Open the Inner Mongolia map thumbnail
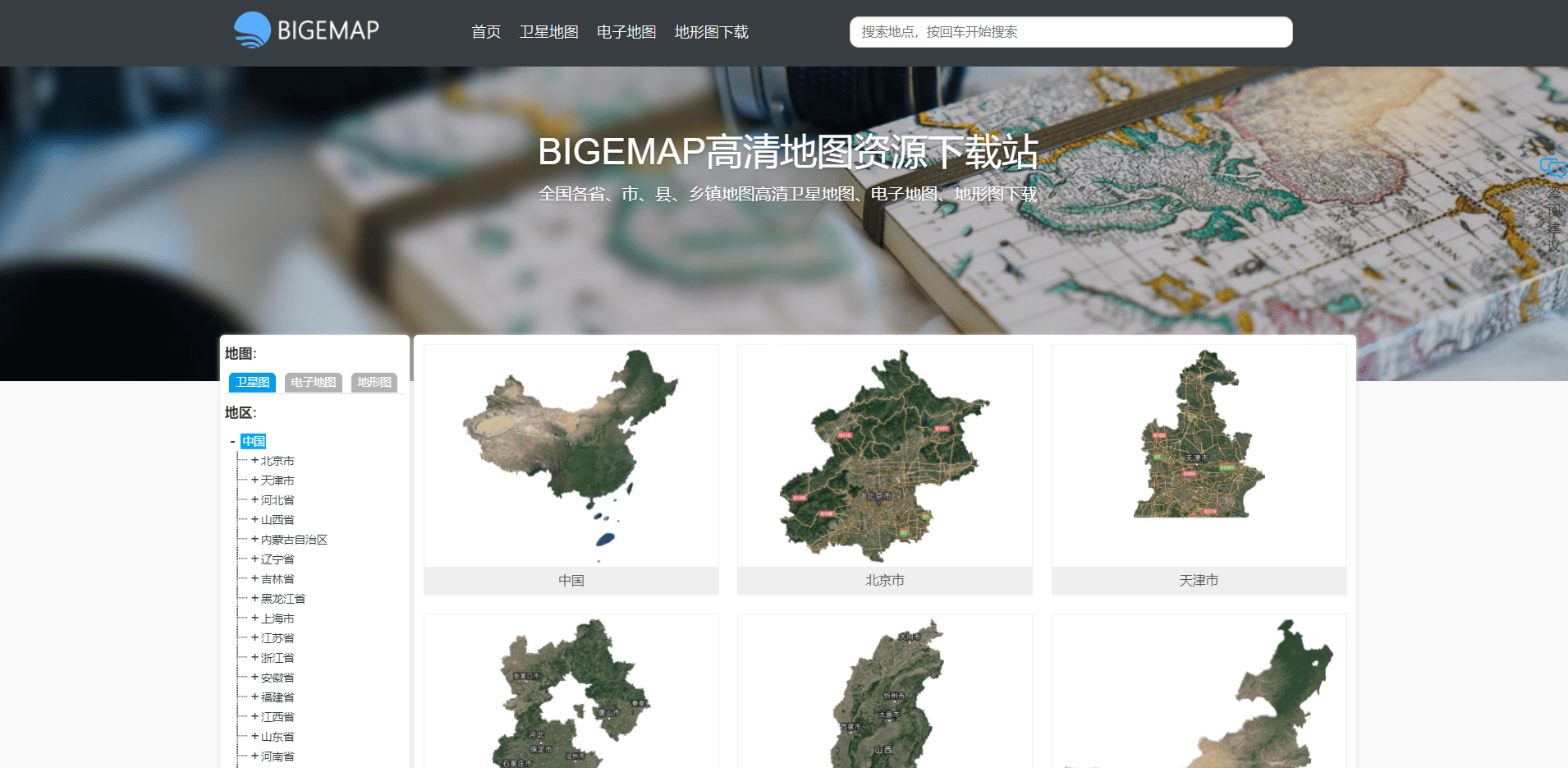Image resolution: width=1568 pixels, height=768 pixels. (x=1199, y=692)
